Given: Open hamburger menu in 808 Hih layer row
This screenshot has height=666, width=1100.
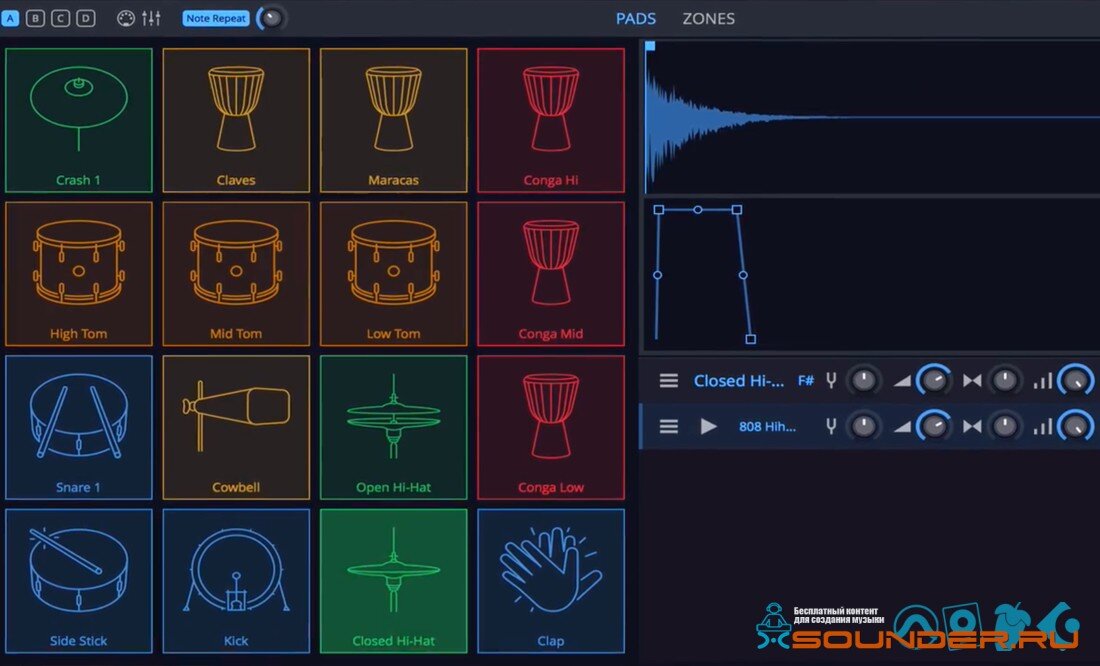Looking at the screenshot, I should tap(669, 427).
